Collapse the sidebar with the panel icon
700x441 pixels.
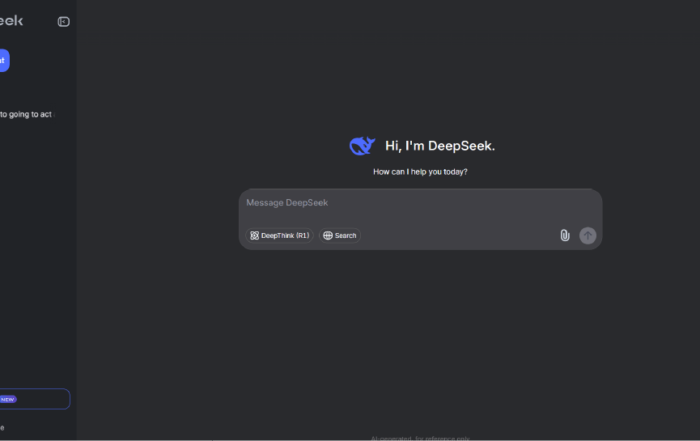[64, 21]
